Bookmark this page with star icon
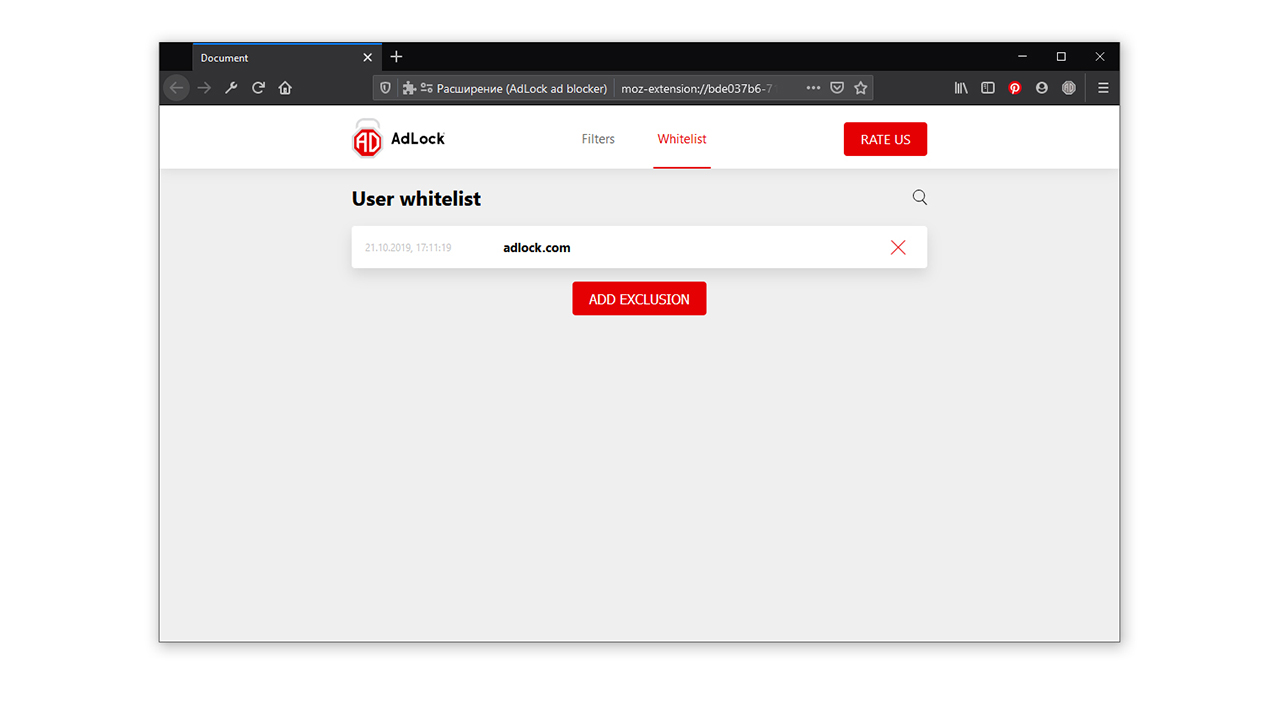This screenshot has height=720, width=1280. (860, 88)
